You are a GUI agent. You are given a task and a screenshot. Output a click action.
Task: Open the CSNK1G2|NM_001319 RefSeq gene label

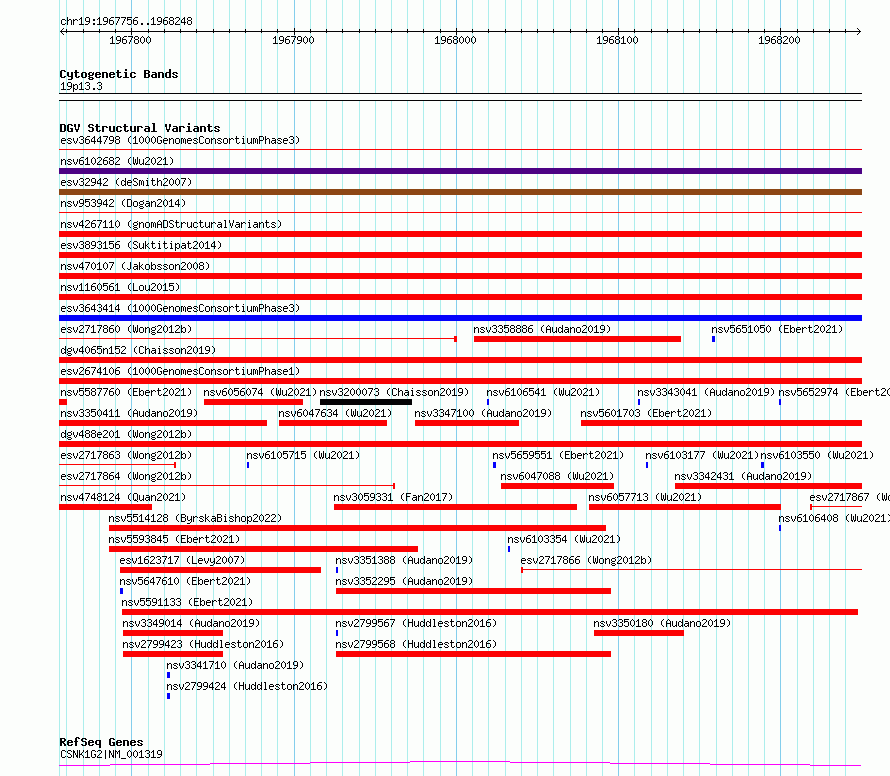pyautogui.click(x=111, y=754)
